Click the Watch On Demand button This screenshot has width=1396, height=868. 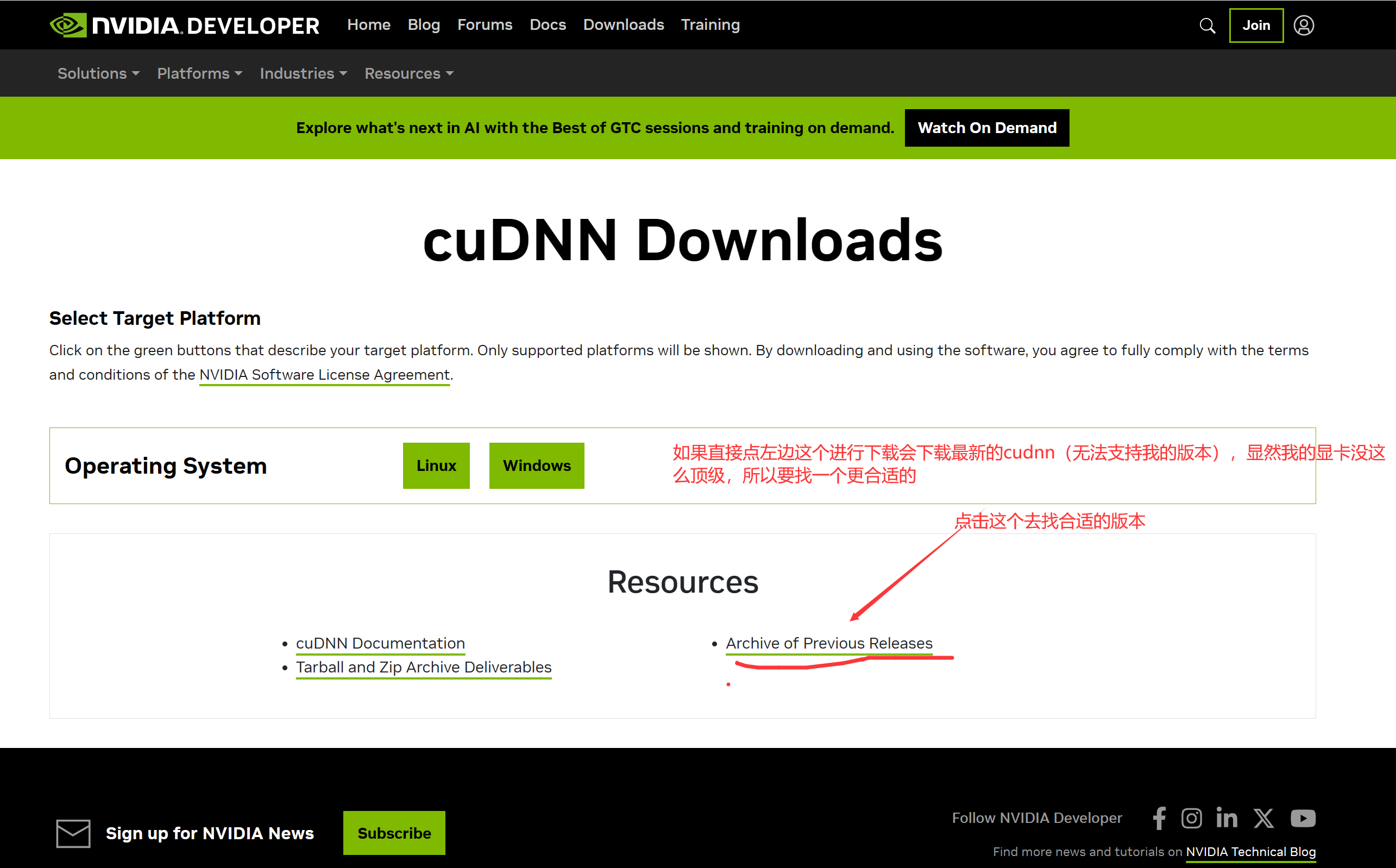[x=987, y=128]
